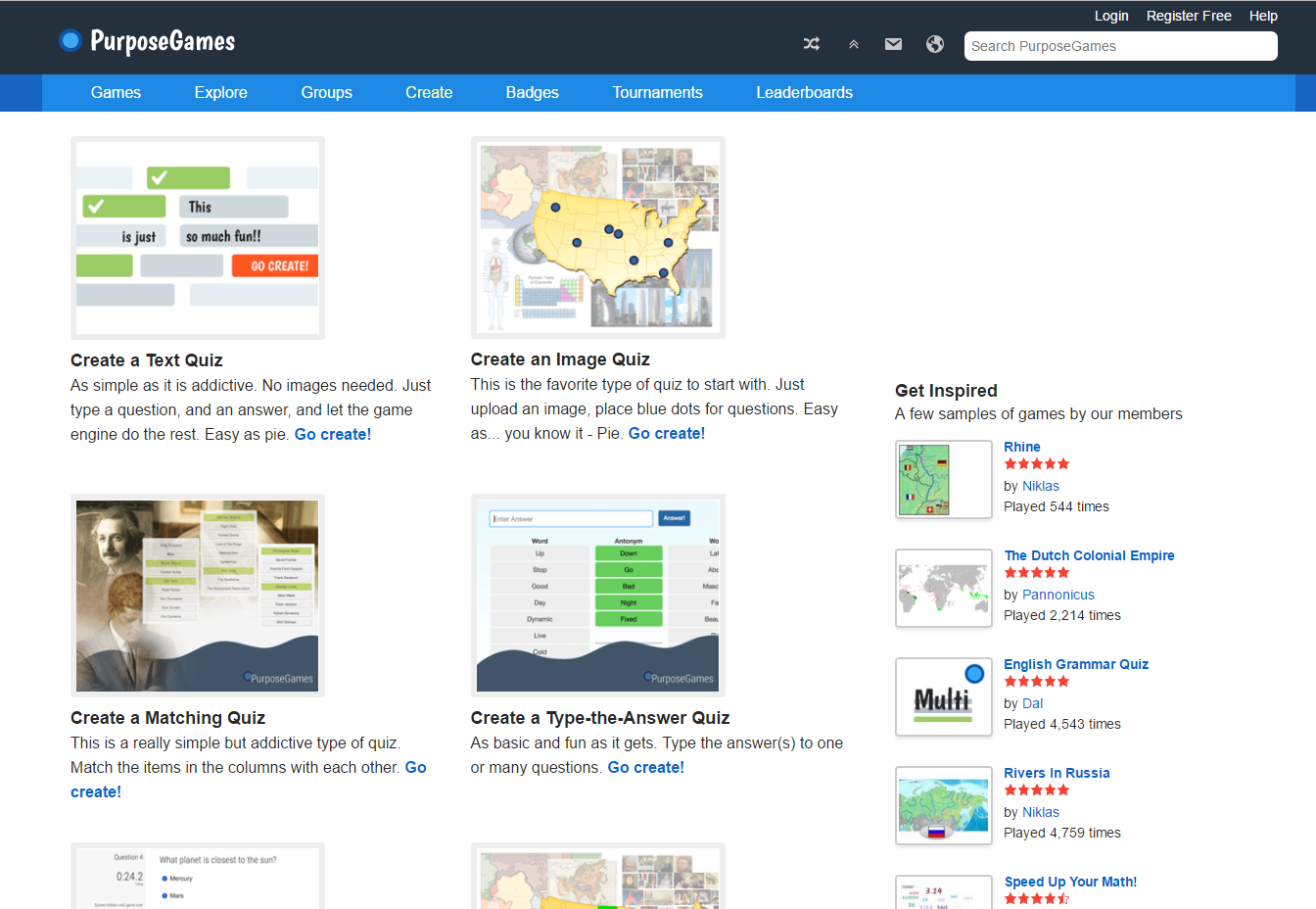This screenshot has width=1316, height=909.
Task: Open the Create a Matching Quiz thumbnail
Action: pyautogui.click(x=198, y=596)
